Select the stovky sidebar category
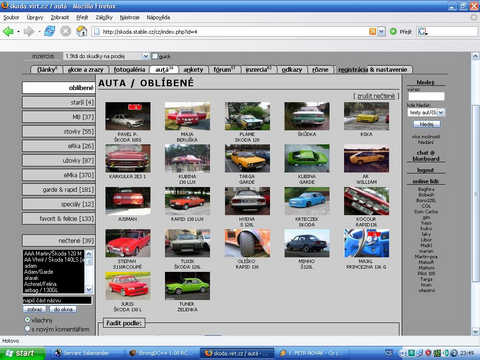The height and width of the screenshot is (360, 480). [x=59, y=131]
